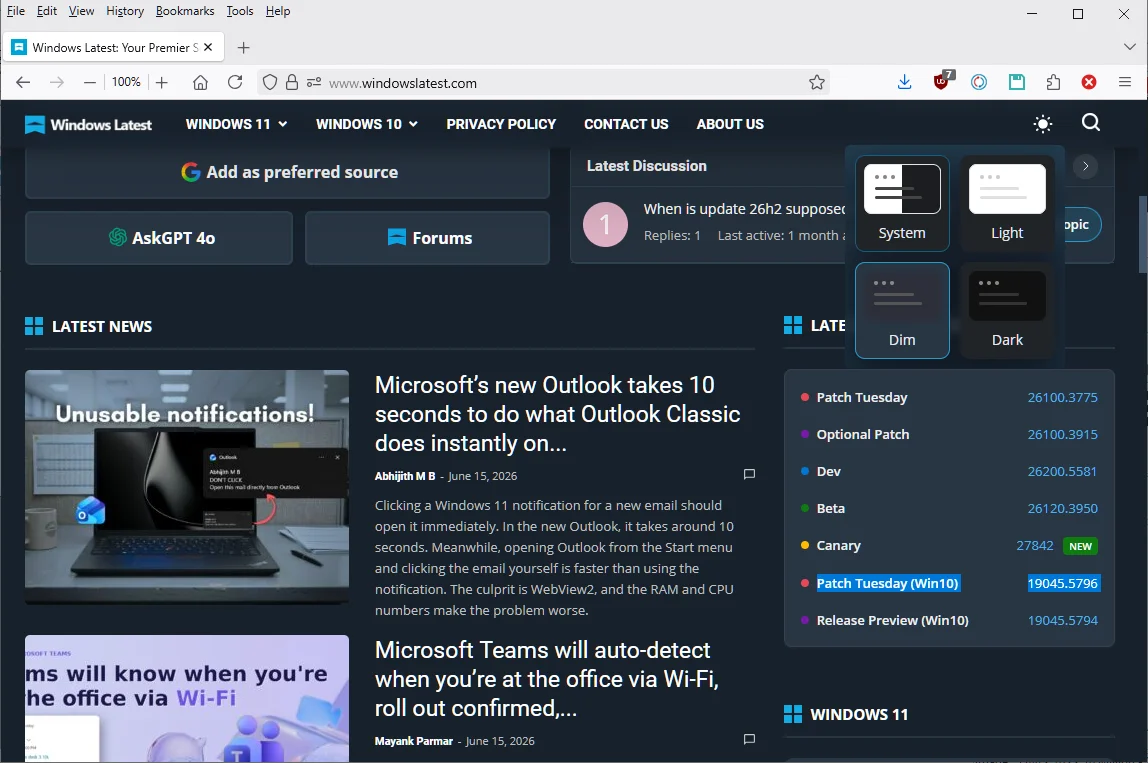Screen dimensions: 1148x763
Task: Click the next arrow in Latest Discussion
Action: tap(1085, 166)
